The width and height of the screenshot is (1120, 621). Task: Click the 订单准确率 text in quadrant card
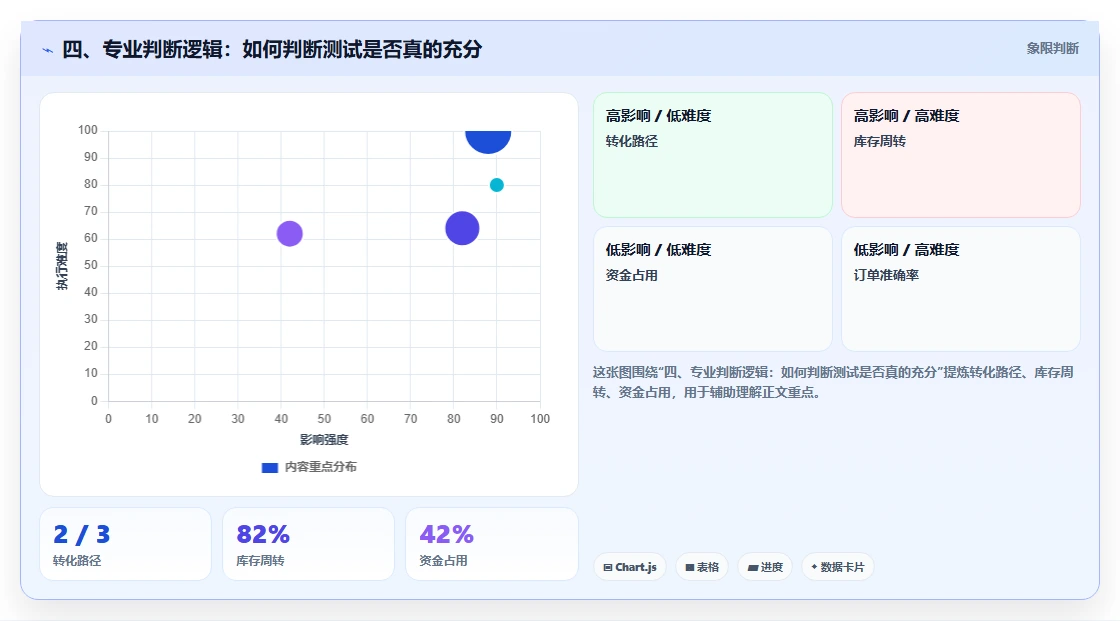[886, 275]
